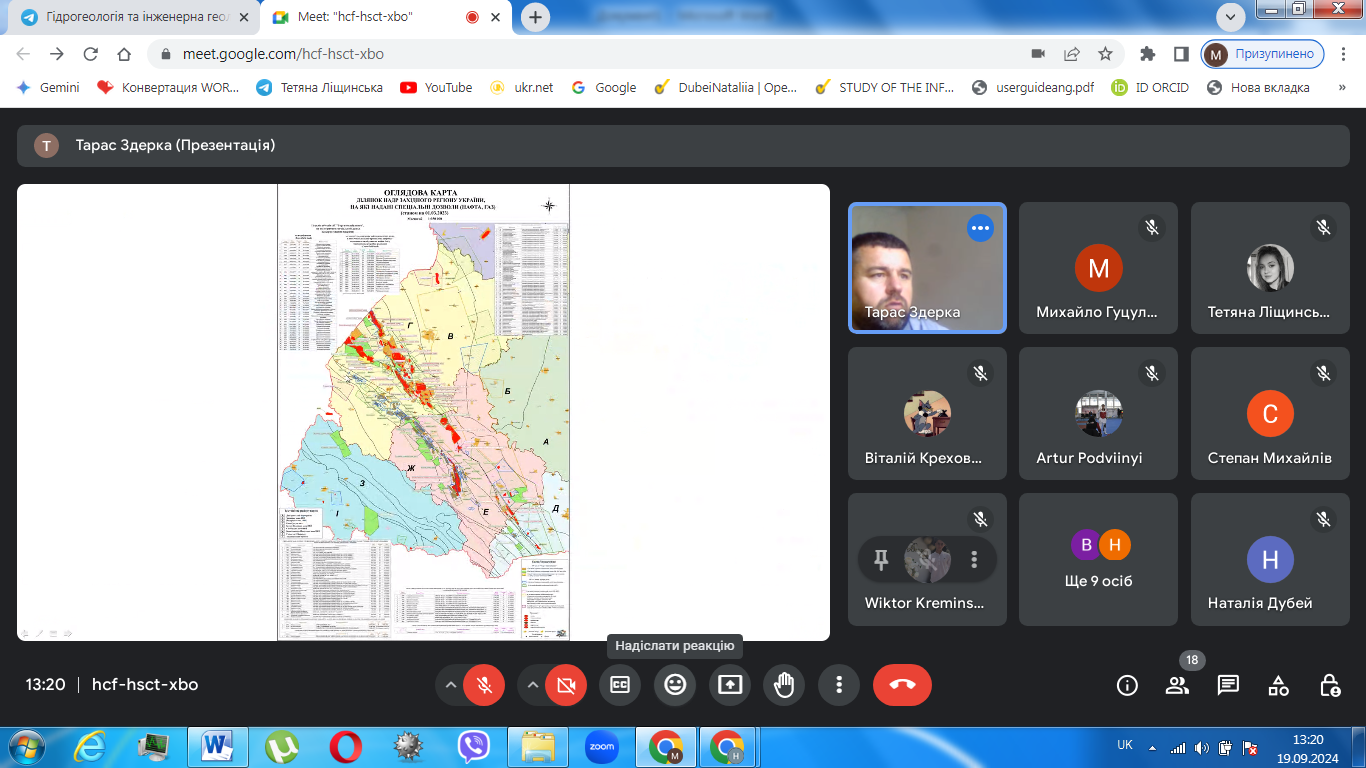Switch to the Telegram tab Гідрогеологія
Screen dimensions: 1366x768
pos(130,18)
